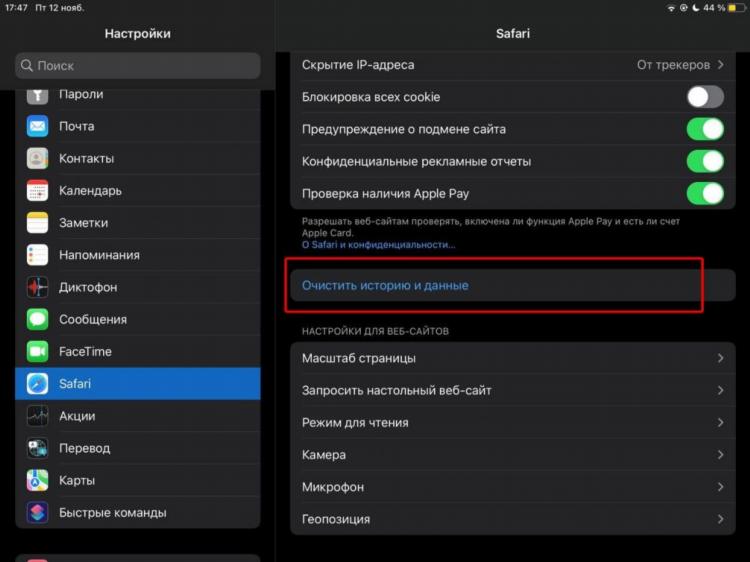750x562 pixels.
Task: Select Напоминания in settings sidebar
Action: 138,255
